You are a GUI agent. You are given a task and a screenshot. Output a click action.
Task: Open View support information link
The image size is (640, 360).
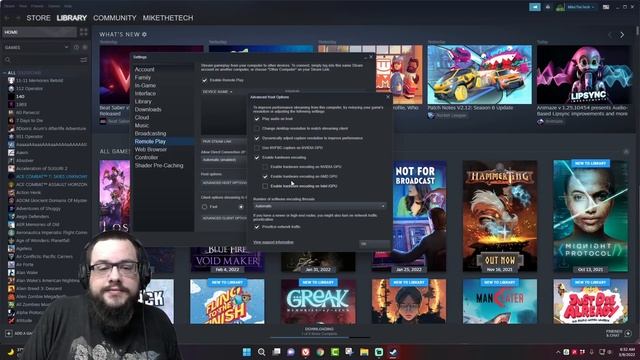(x=273, y=242)
